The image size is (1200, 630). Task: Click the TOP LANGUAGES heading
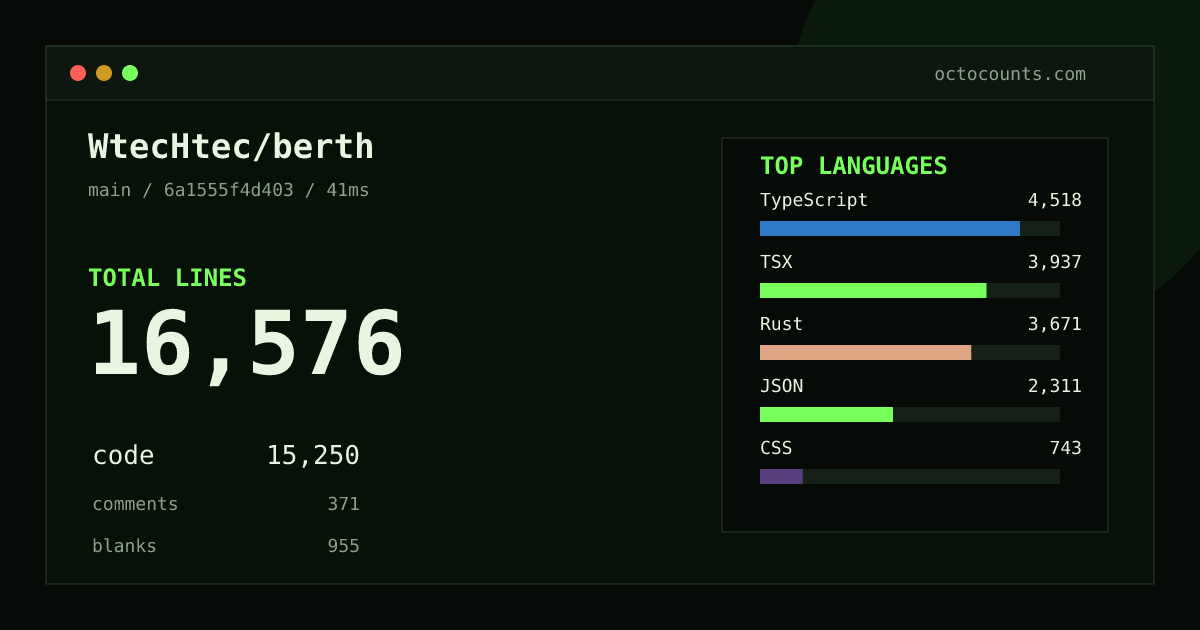tap(853, 166)
